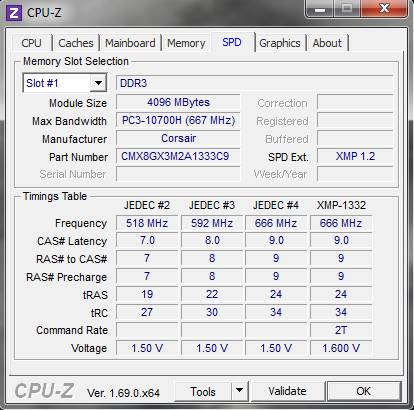Click the CPU-Z purple logo icon

pos(14,13)
